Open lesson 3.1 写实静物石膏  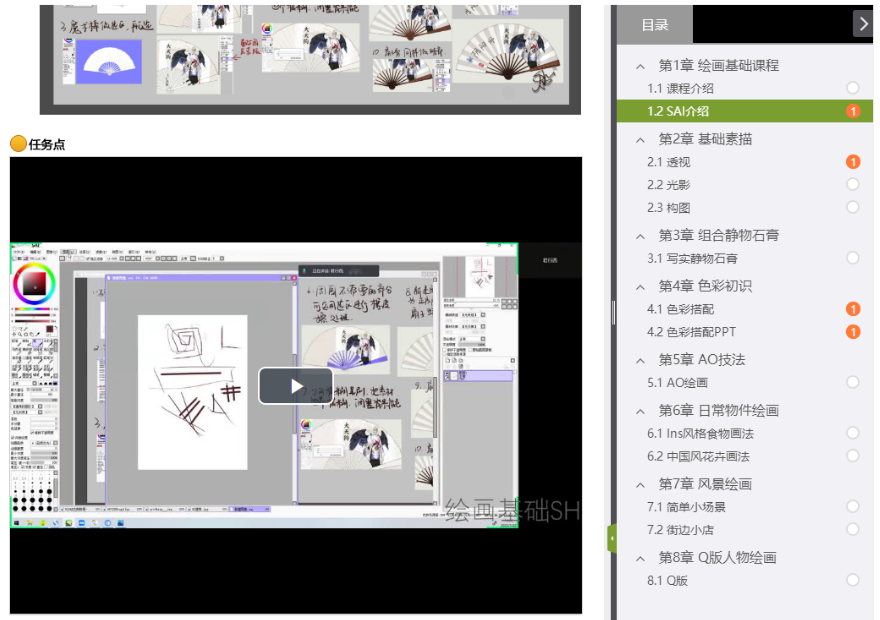696,258
